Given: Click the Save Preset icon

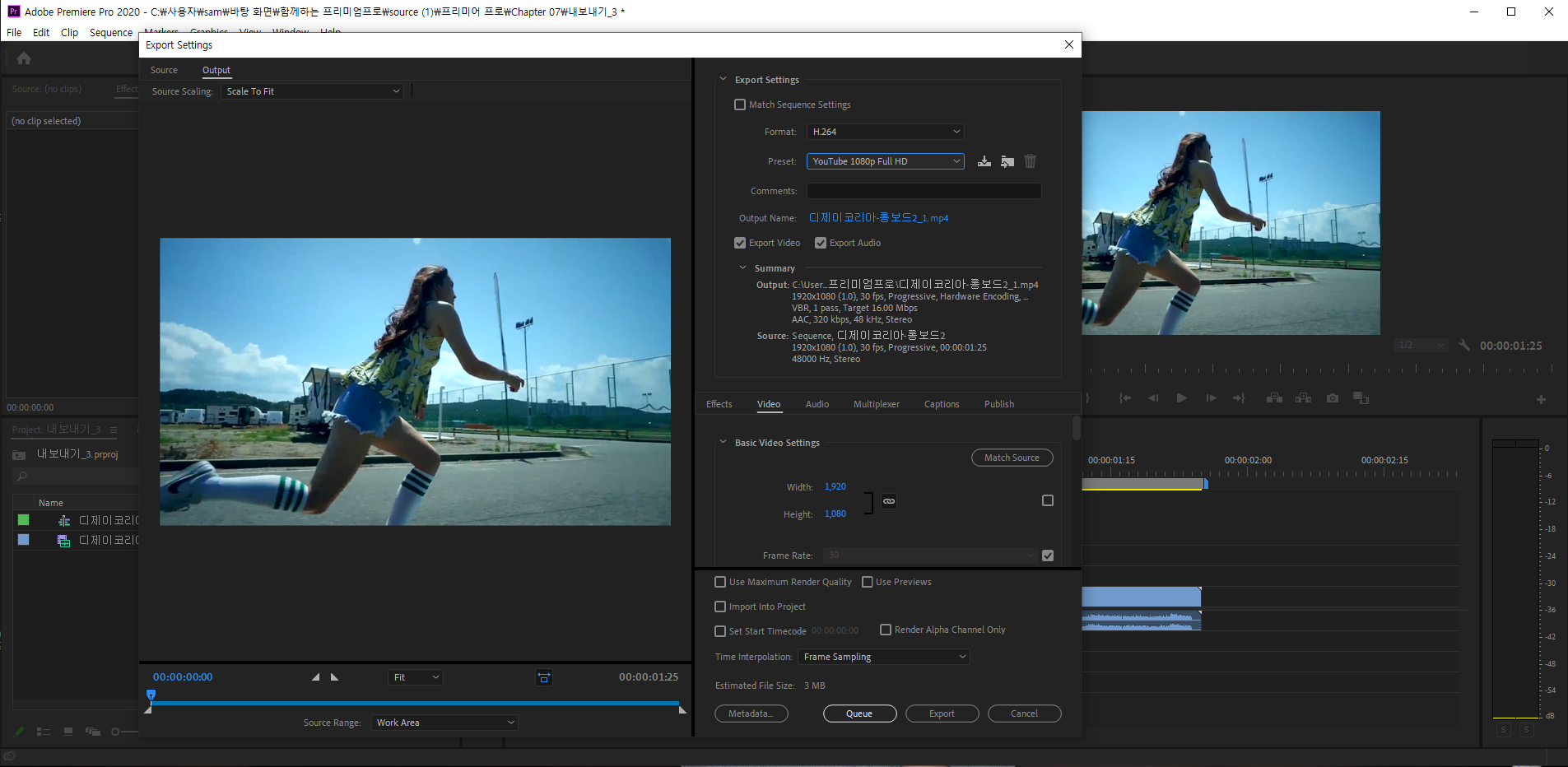Looking at the screenshot, I should [984, 161].
